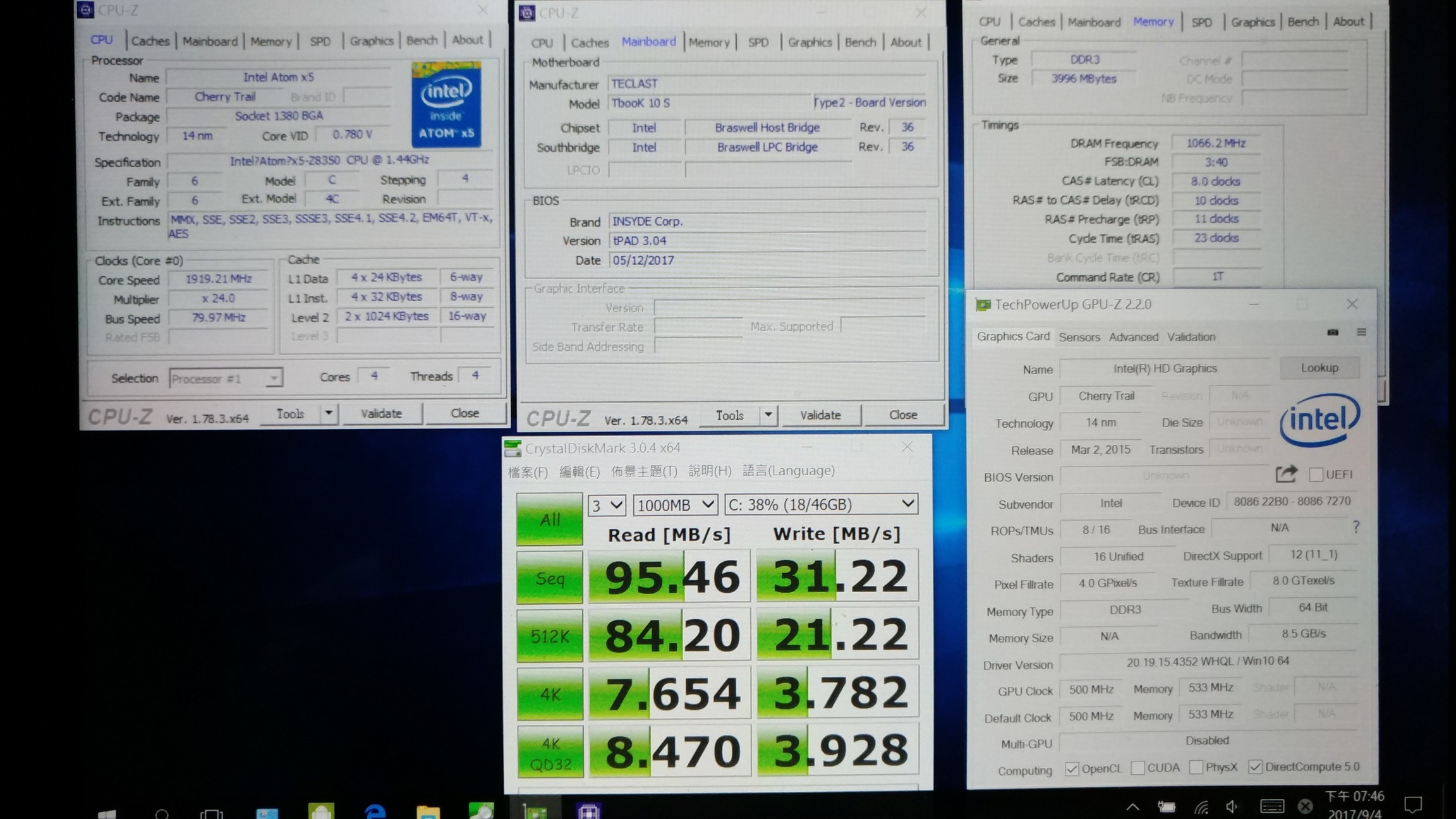Open the C: 38% drive selection dropdown

(821, 504)
